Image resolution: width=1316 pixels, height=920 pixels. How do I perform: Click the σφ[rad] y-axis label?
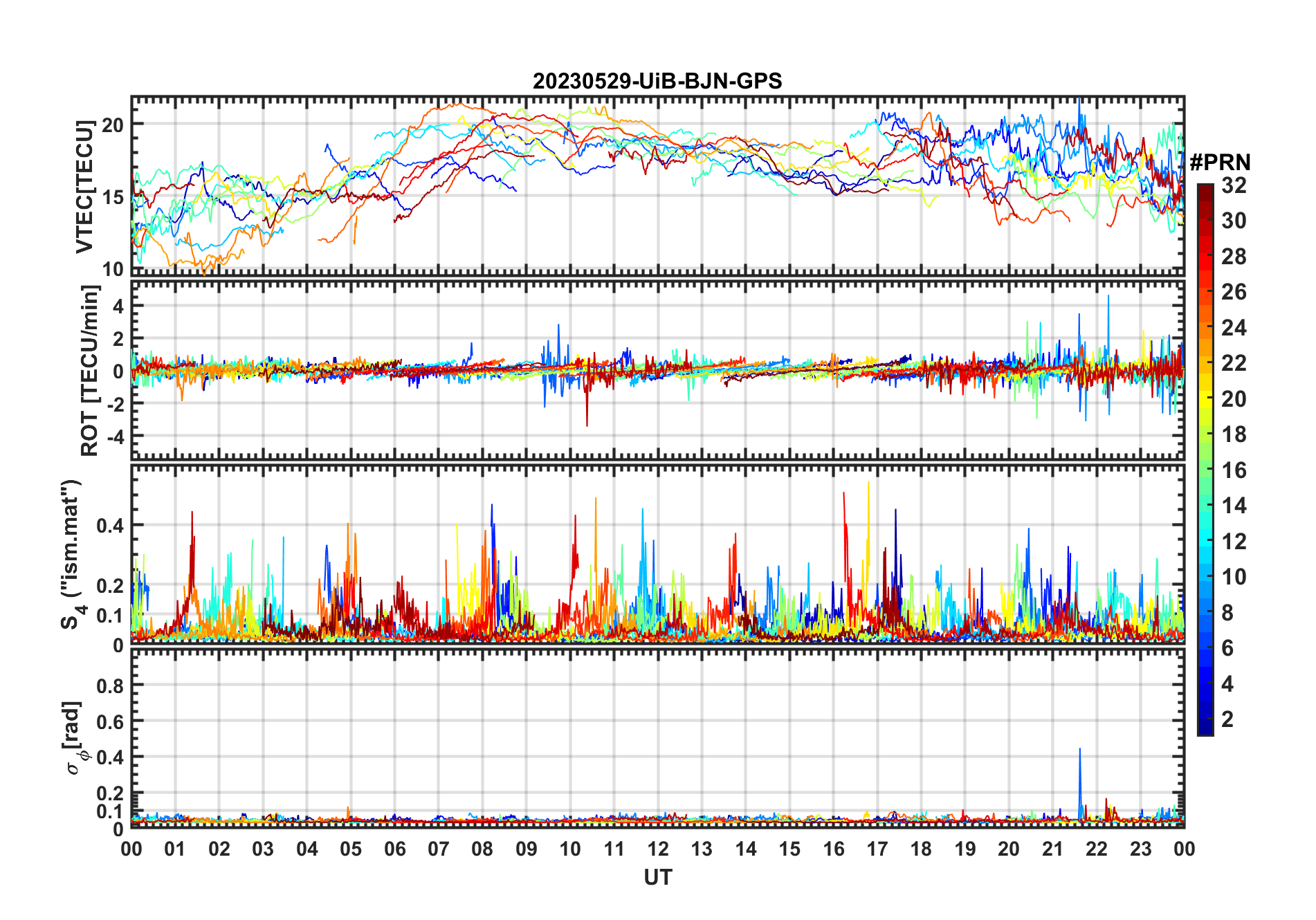tap(75, 738)
